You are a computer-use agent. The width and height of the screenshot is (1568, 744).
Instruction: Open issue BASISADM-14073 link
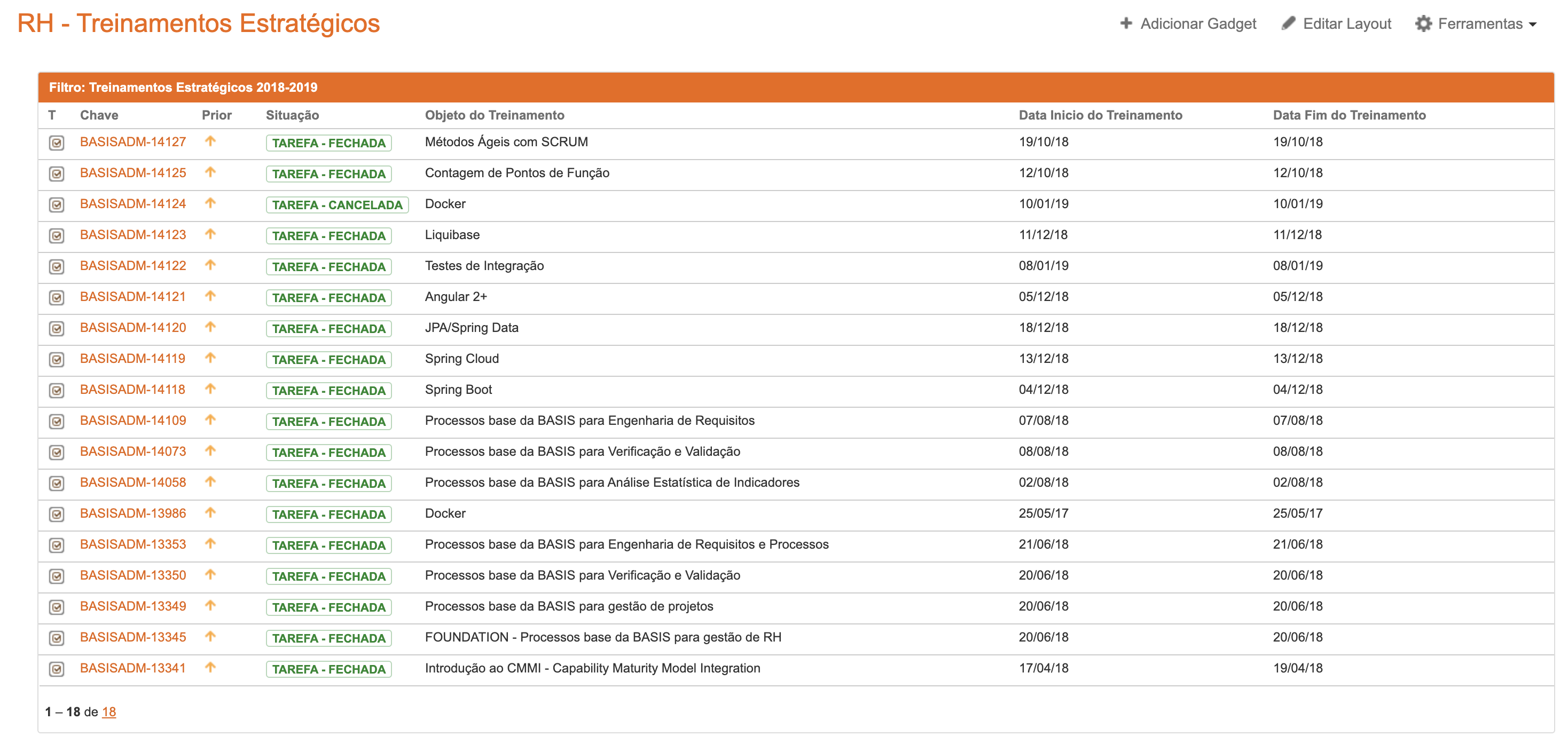(132, 452)
